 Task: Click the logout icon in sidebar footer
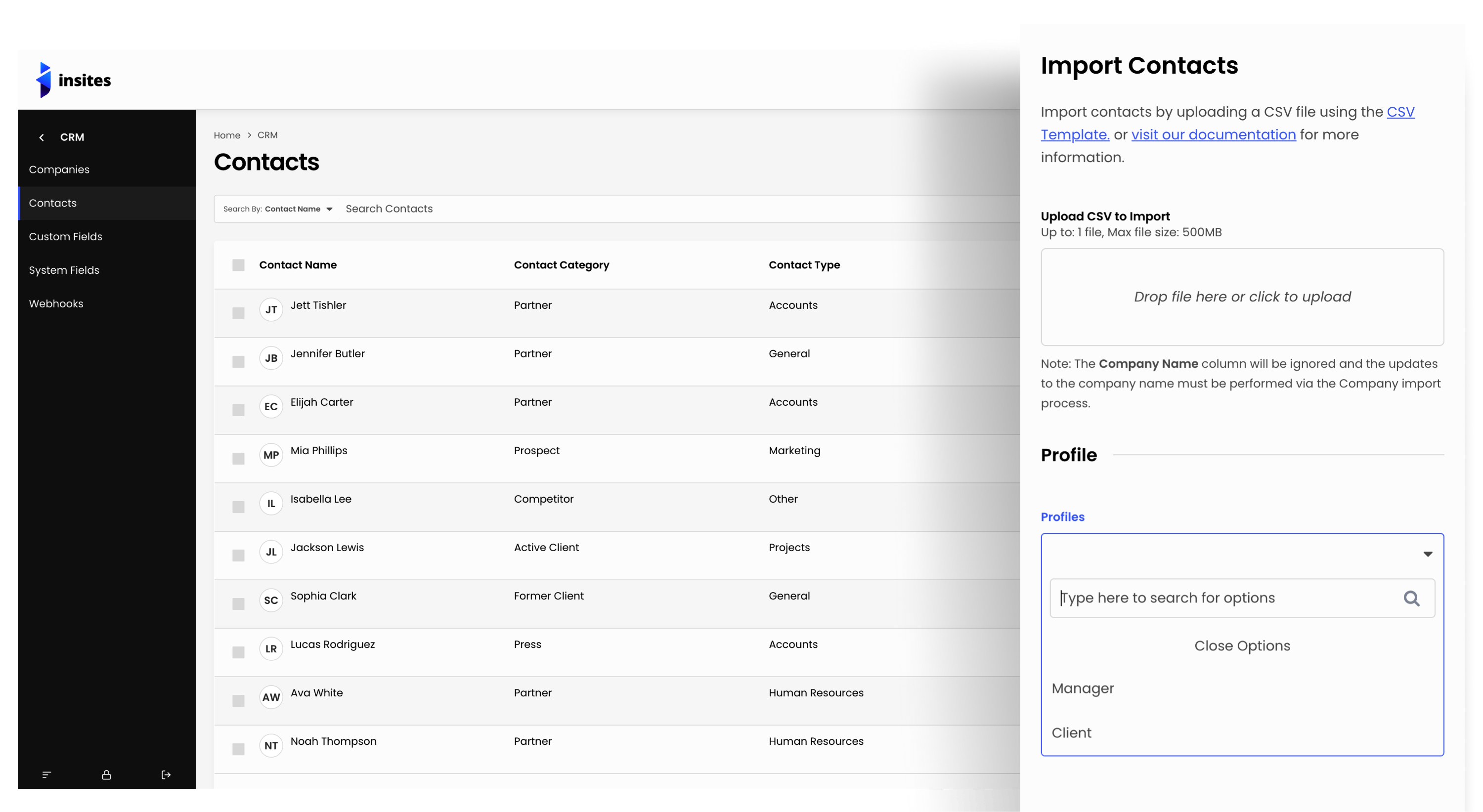point(166,774)
